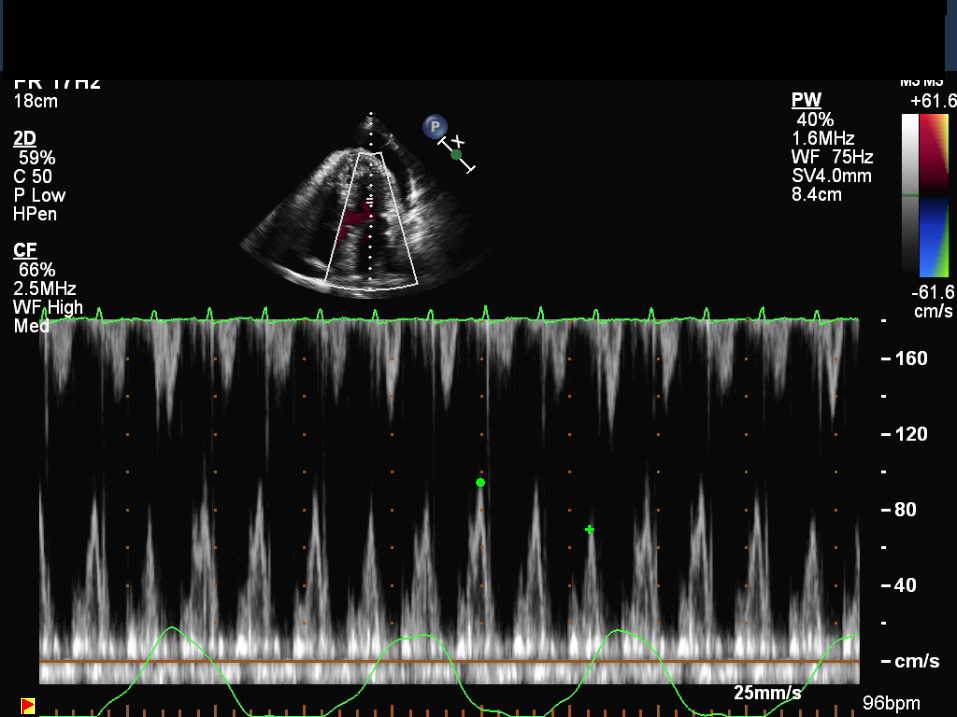The image size is (957, 717).
Task: Click the X marker beside the probe indicator
Action: 458,140
